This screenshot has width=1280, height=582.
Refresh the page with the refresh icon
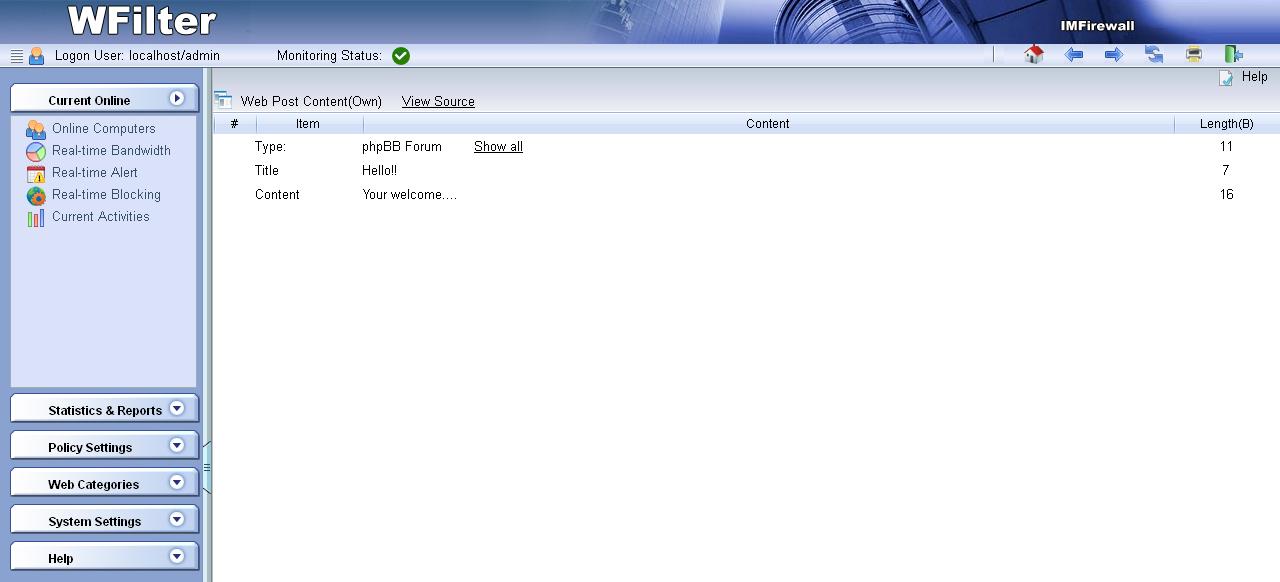[1154, 55]
